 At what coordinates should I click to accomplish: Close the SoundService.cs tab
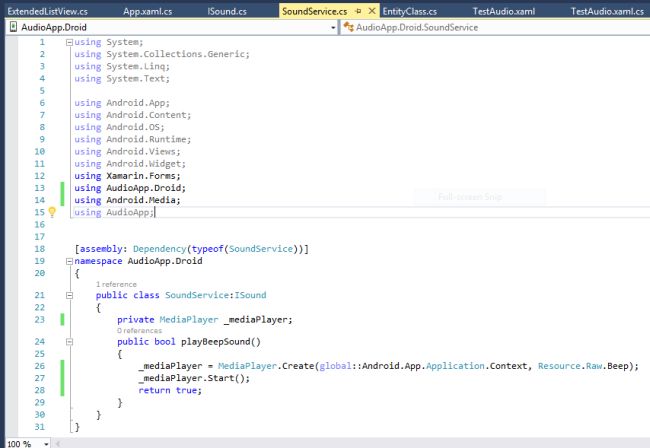pyautogui.click(x=372, y=11)
